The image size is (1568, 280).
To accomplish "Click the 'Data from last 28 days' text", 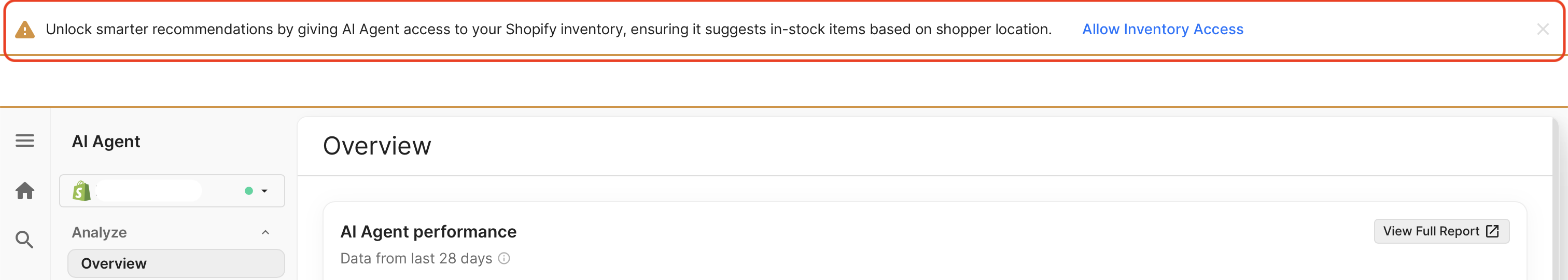I will (416, 259).
